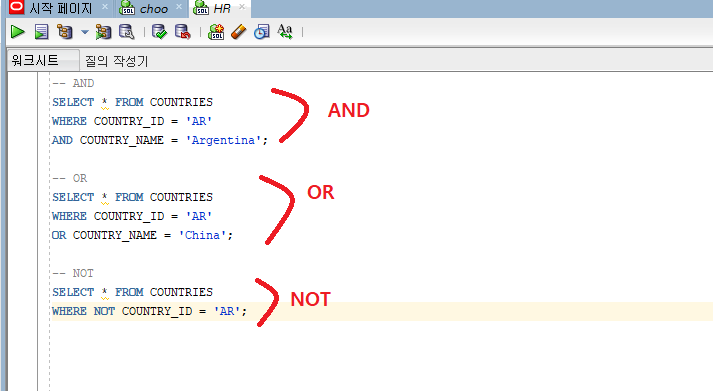The image size is (713, 391).
Task: Rollback changes with the red arrow database icon
Action: [183, 32]
